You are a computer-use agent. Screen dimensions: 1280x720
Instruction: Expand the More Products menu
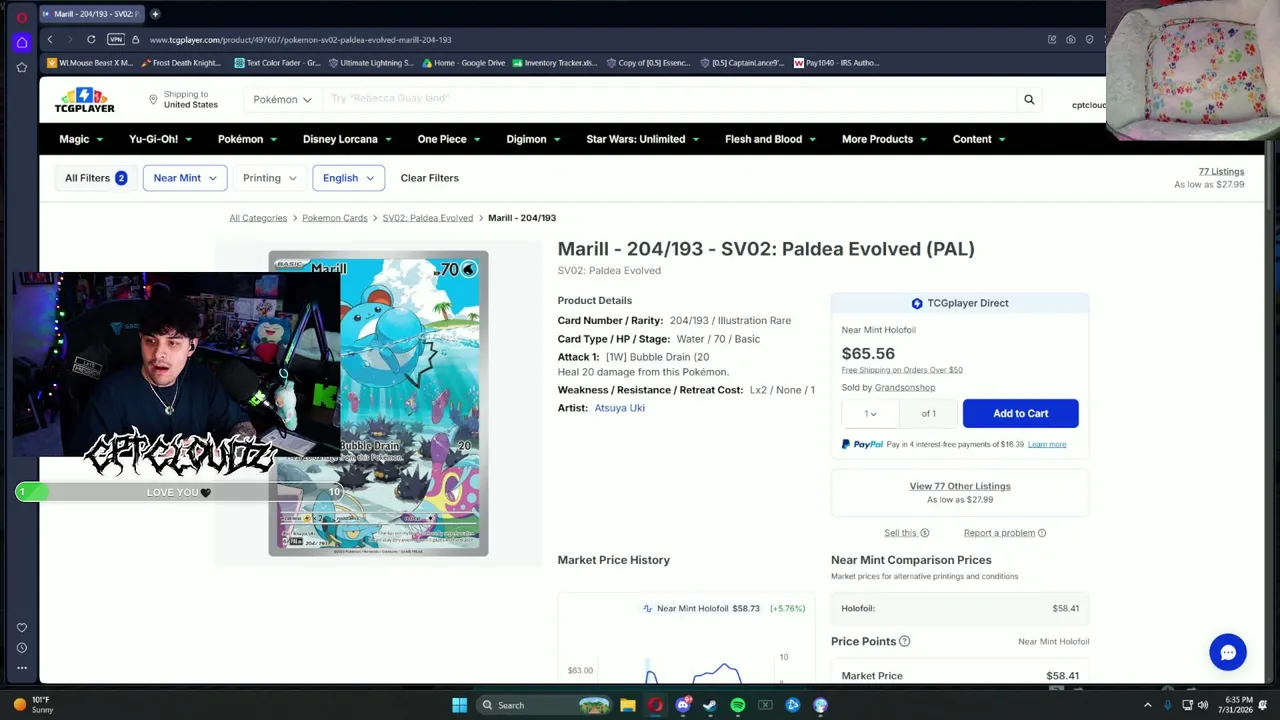coord(884,139)
